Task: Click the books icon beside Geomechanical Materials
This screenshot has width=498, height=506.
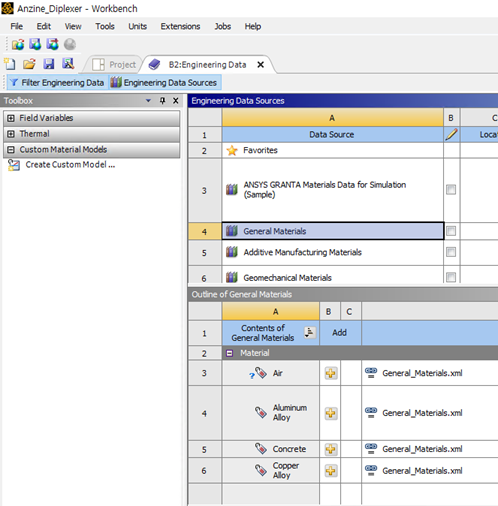Action: point(232,277)
